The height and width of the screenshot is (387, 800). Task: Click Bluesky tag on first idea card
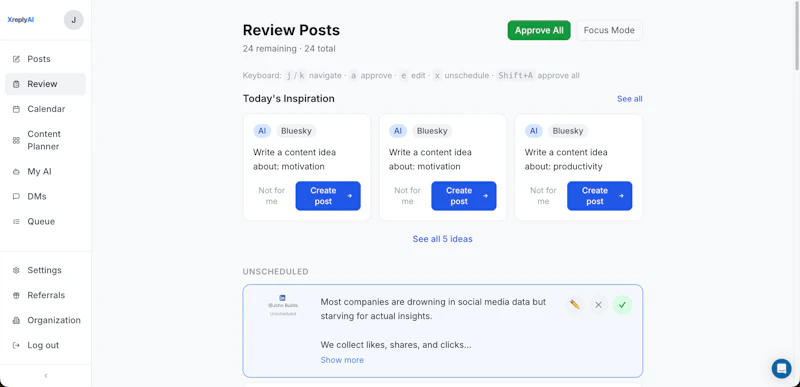296,131
